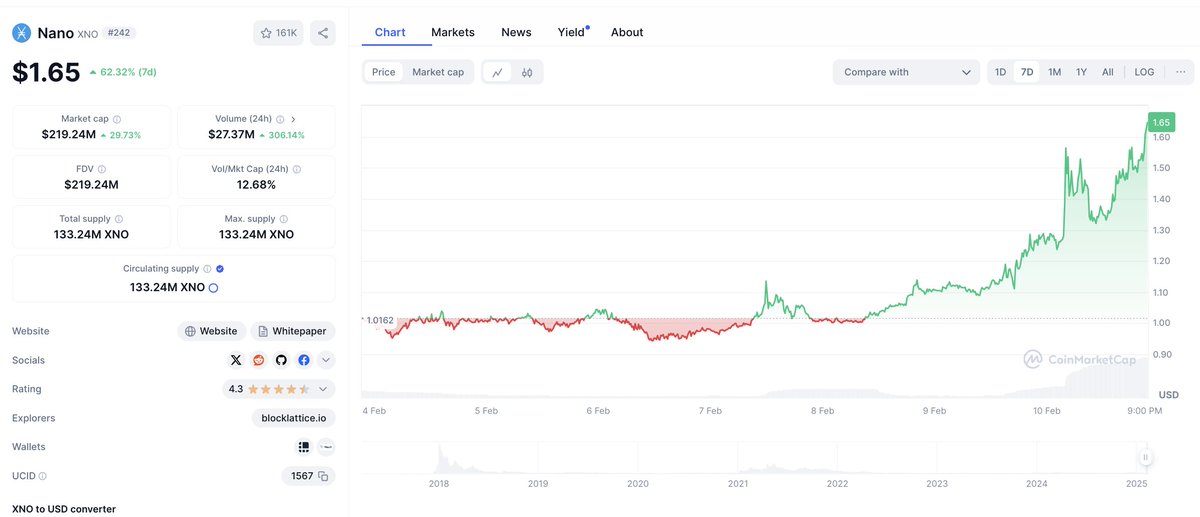Copy UCID 1567 with copy icon

point(323,476)
